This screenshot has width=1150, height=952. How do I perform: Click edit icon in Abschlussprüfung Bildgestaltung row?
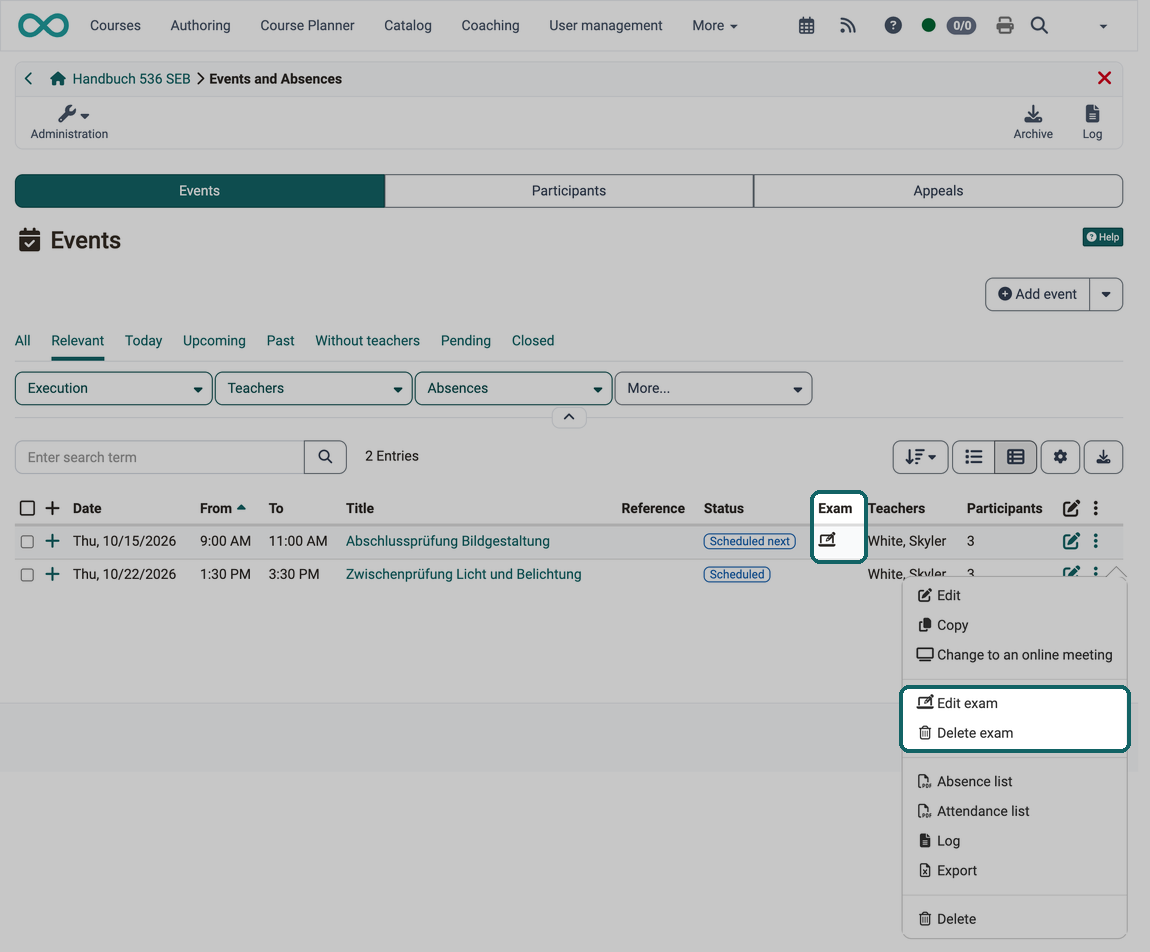[x=1071, y=541]
